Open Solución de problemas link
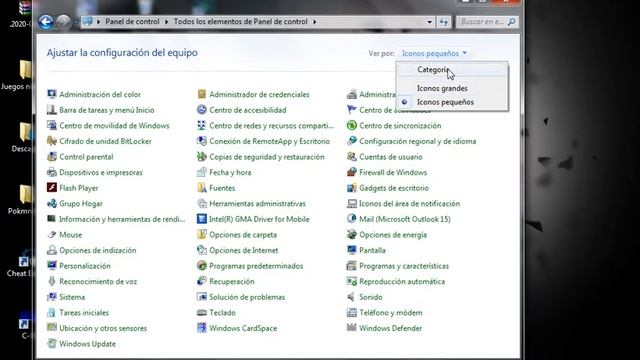Image resolution: width=640 pixels, height=360 pixels. coord(247,297)
